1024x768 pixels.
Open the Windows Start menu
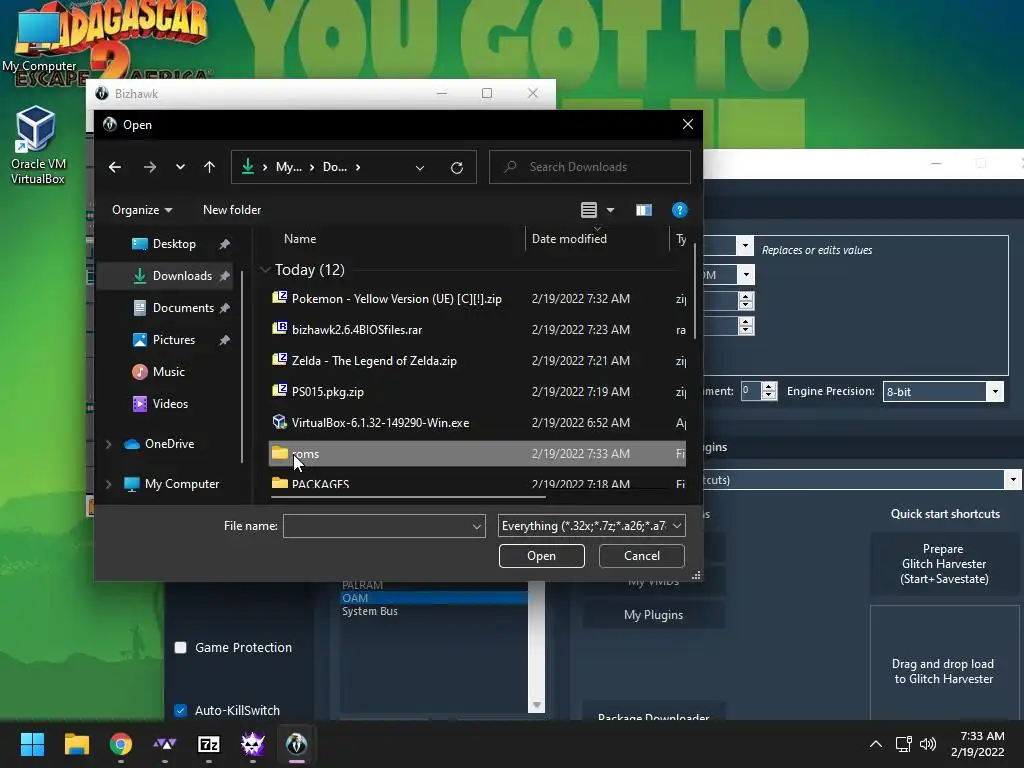click(32, 744)
